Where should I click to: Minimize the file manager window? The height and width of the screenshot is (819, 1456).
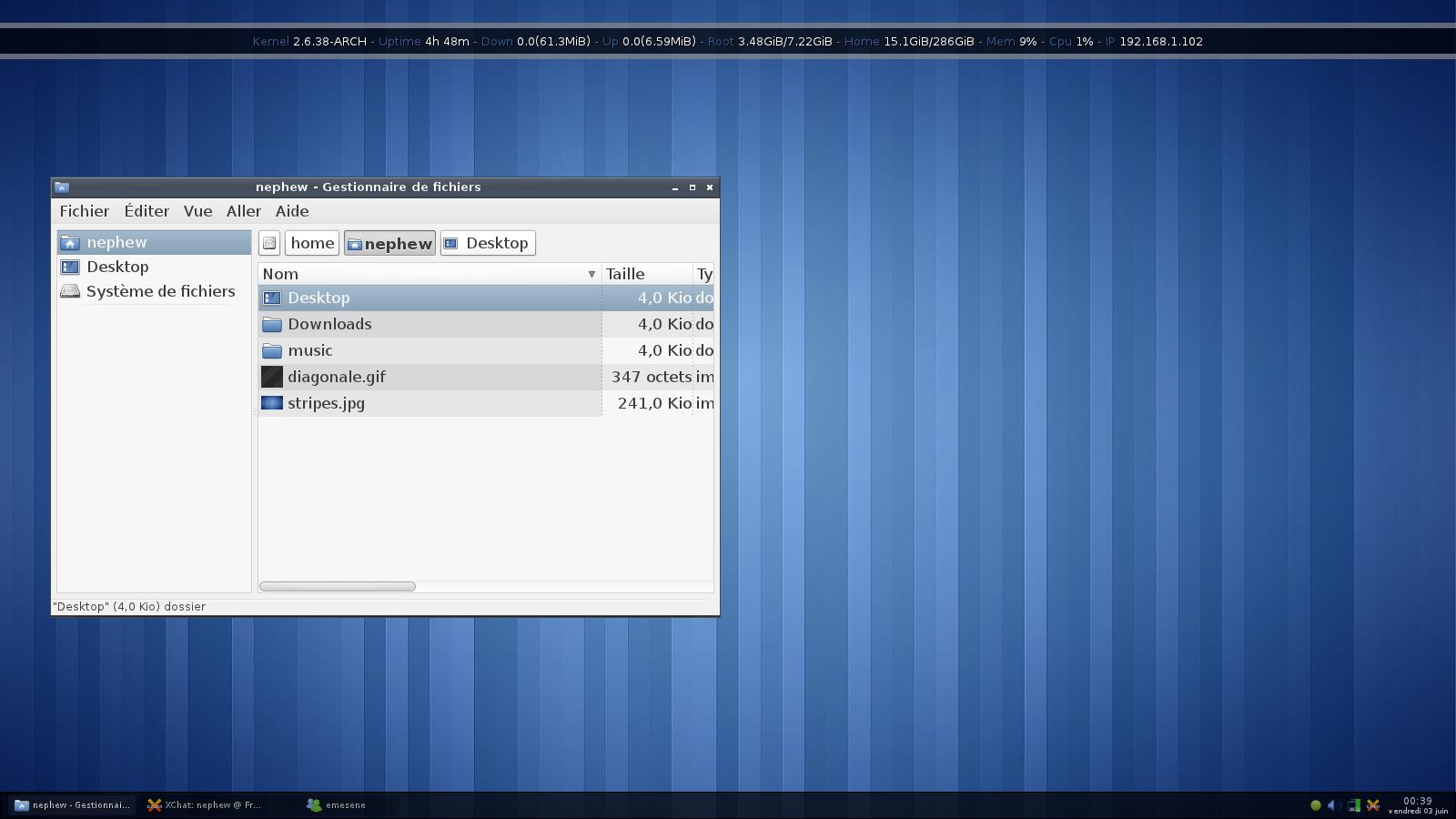[x=675, y=187]
